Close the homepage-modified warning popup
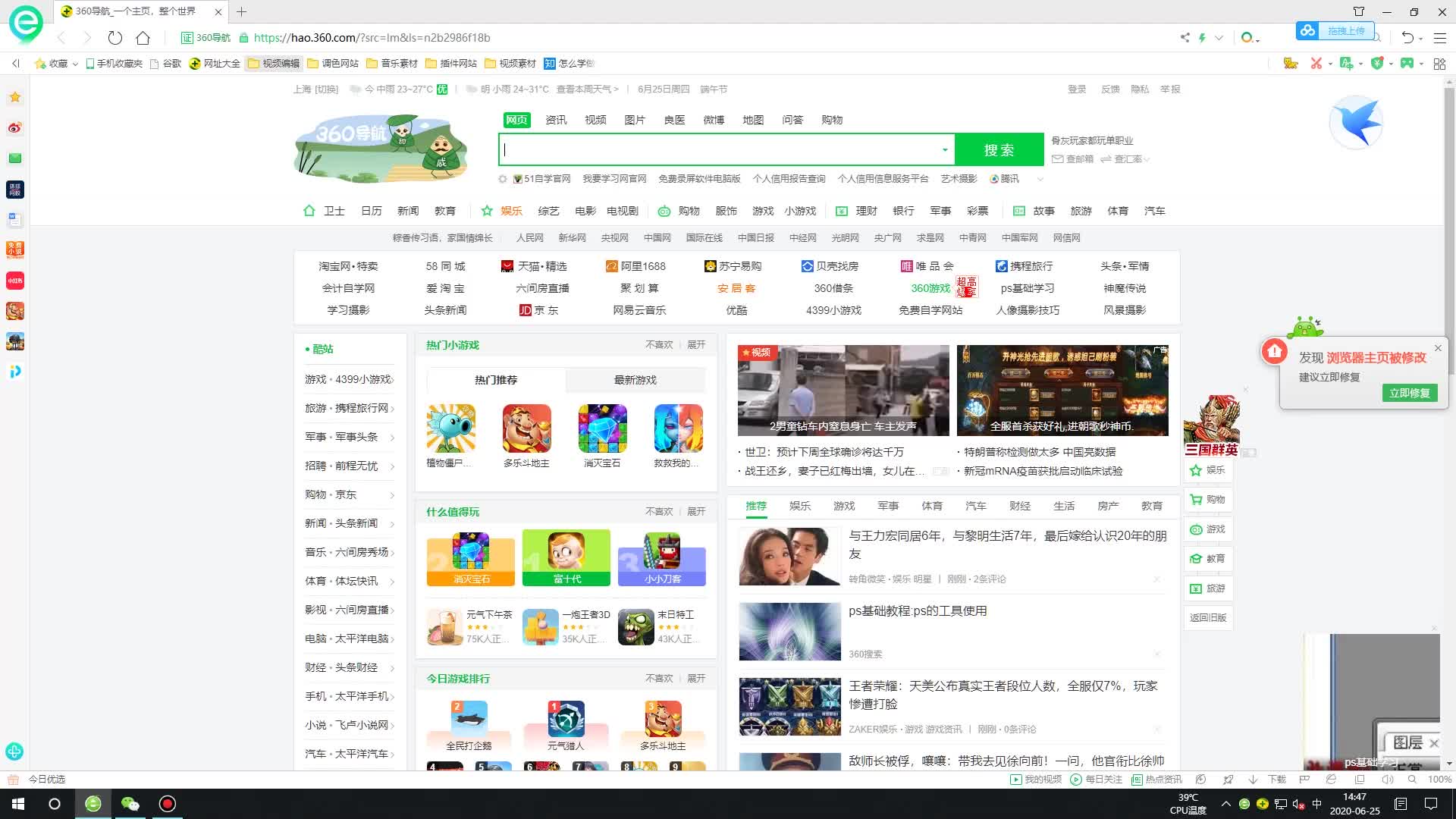 coord(1438,348)
